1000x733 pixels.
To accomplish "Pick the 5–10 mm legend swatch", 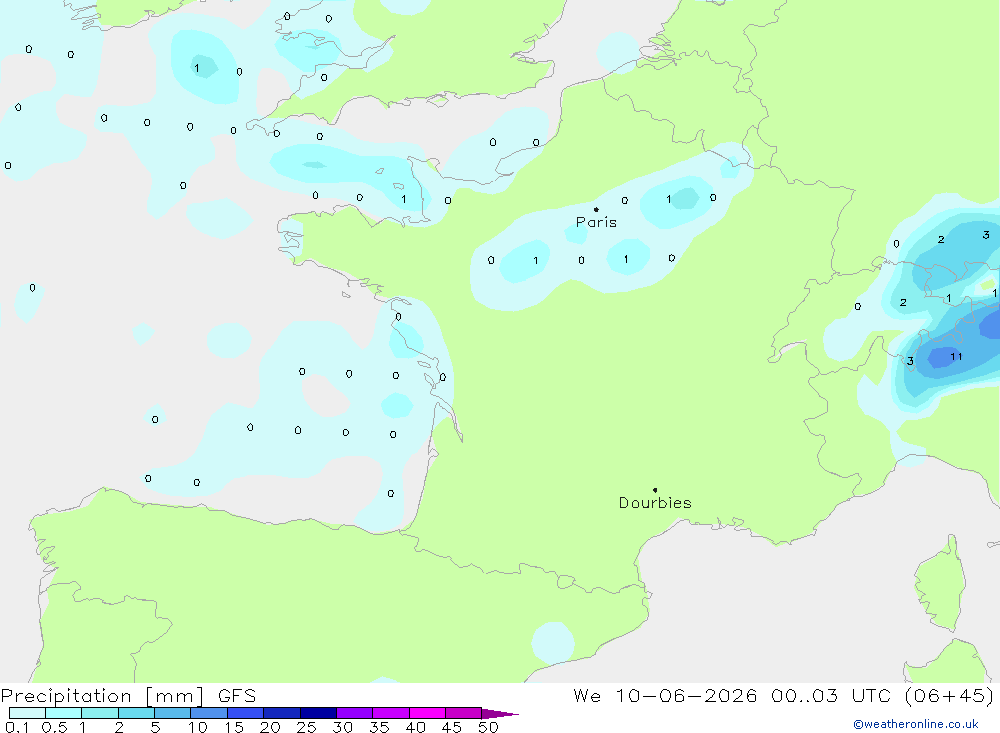I will click(172, 713).
